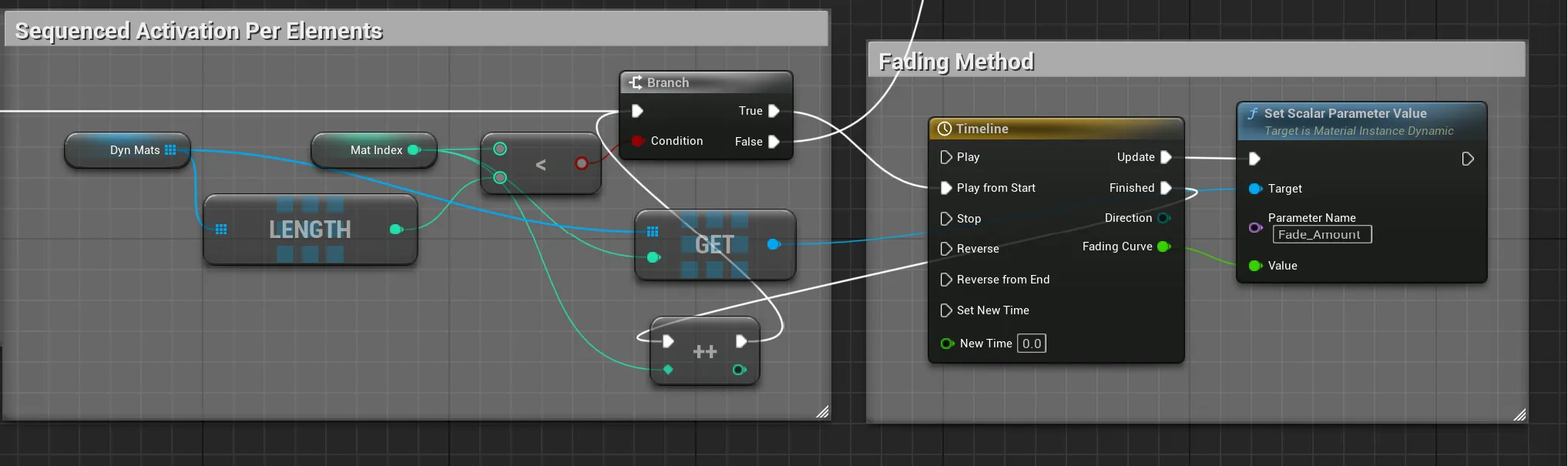The image size is (1568, 466).
Task: Click the Timeline Set New Time pin
Action: 945,310
